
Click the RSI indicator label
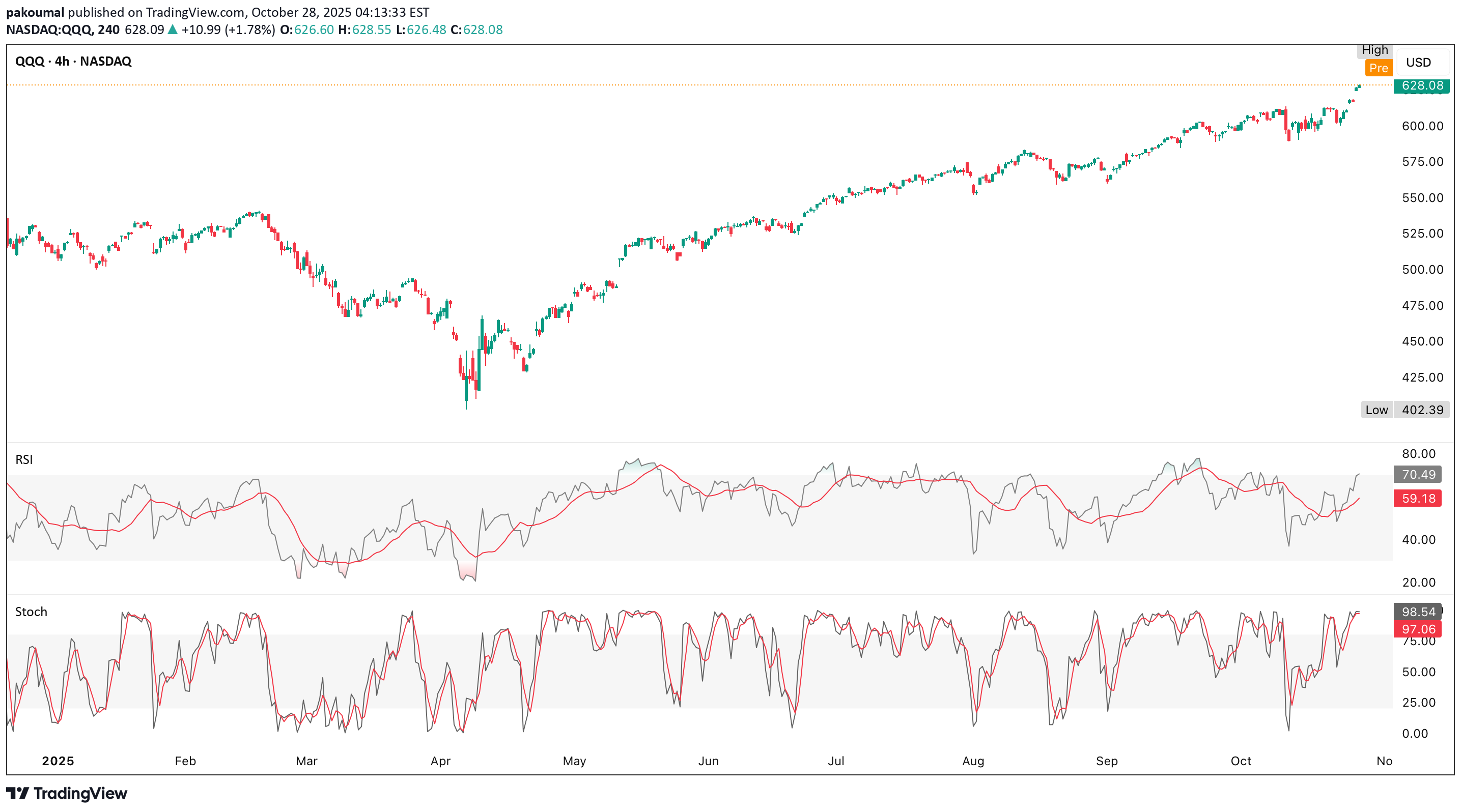pos(24,459)
